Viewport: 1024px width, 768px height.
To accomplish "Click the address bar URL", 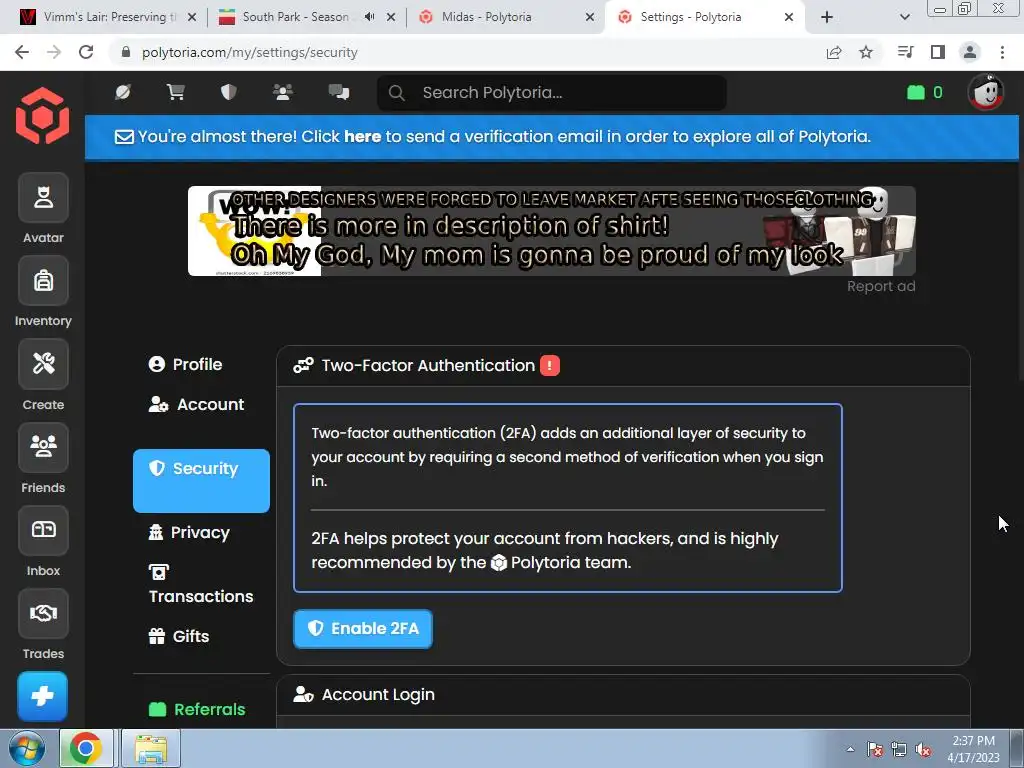I will click(249, 52).
